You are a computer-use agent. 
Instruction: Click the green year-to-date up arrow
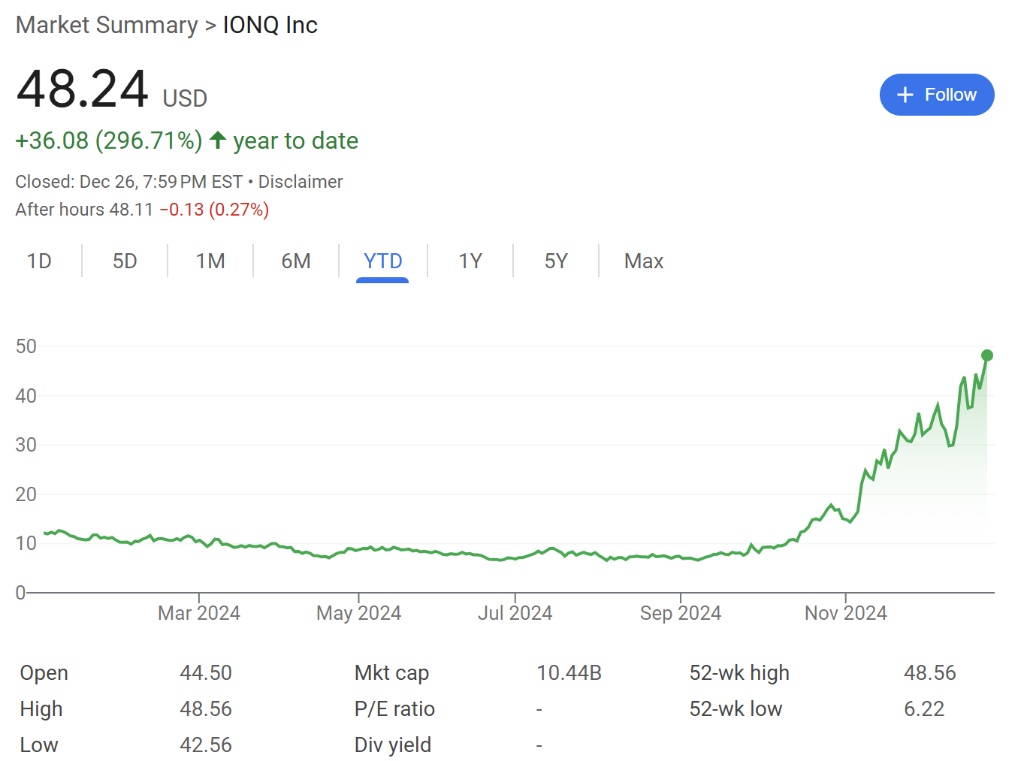(x=218, y=141)
